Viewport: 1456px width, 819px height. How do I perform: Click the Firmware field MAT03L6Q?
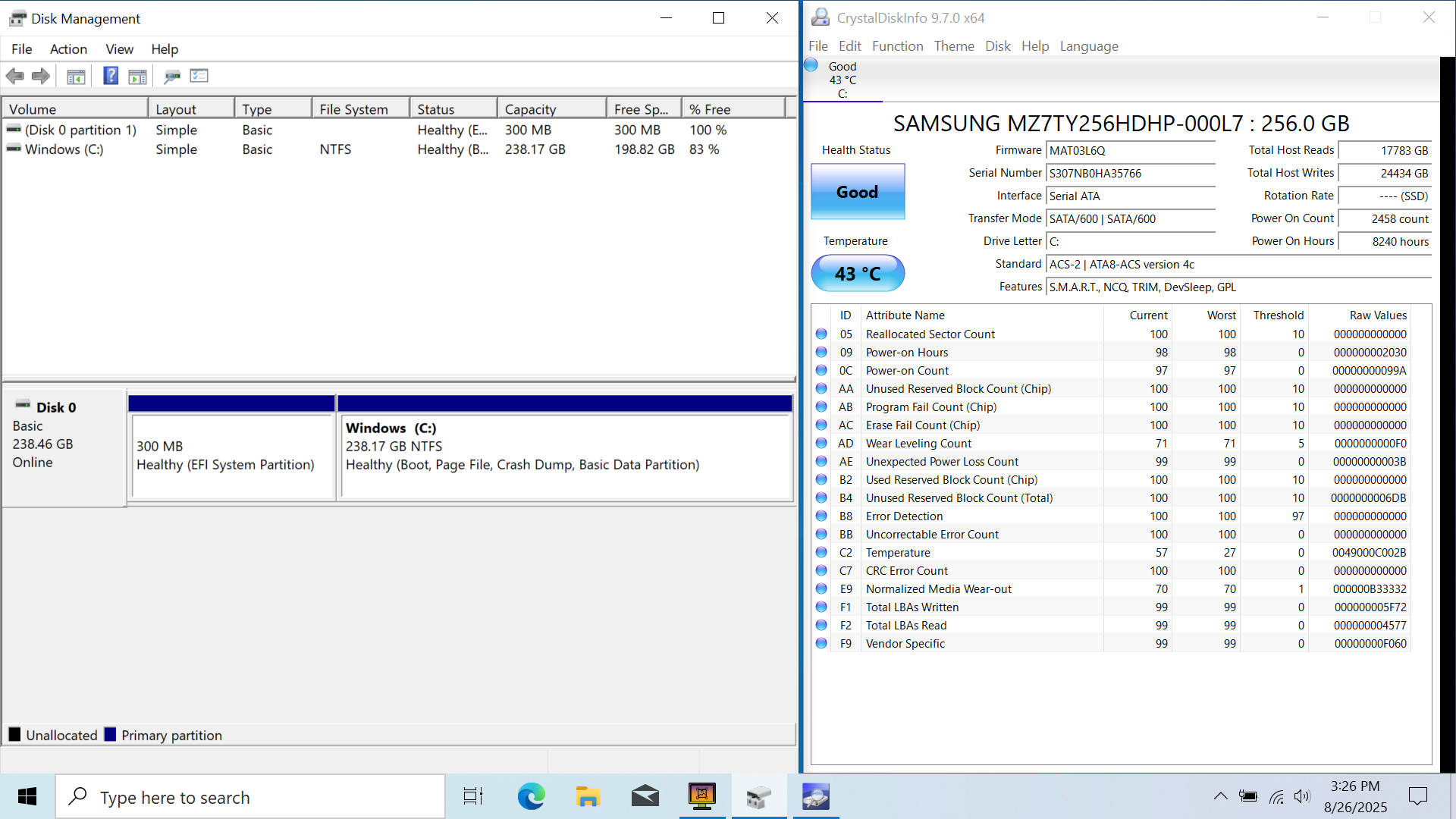tap(1131, 151)
